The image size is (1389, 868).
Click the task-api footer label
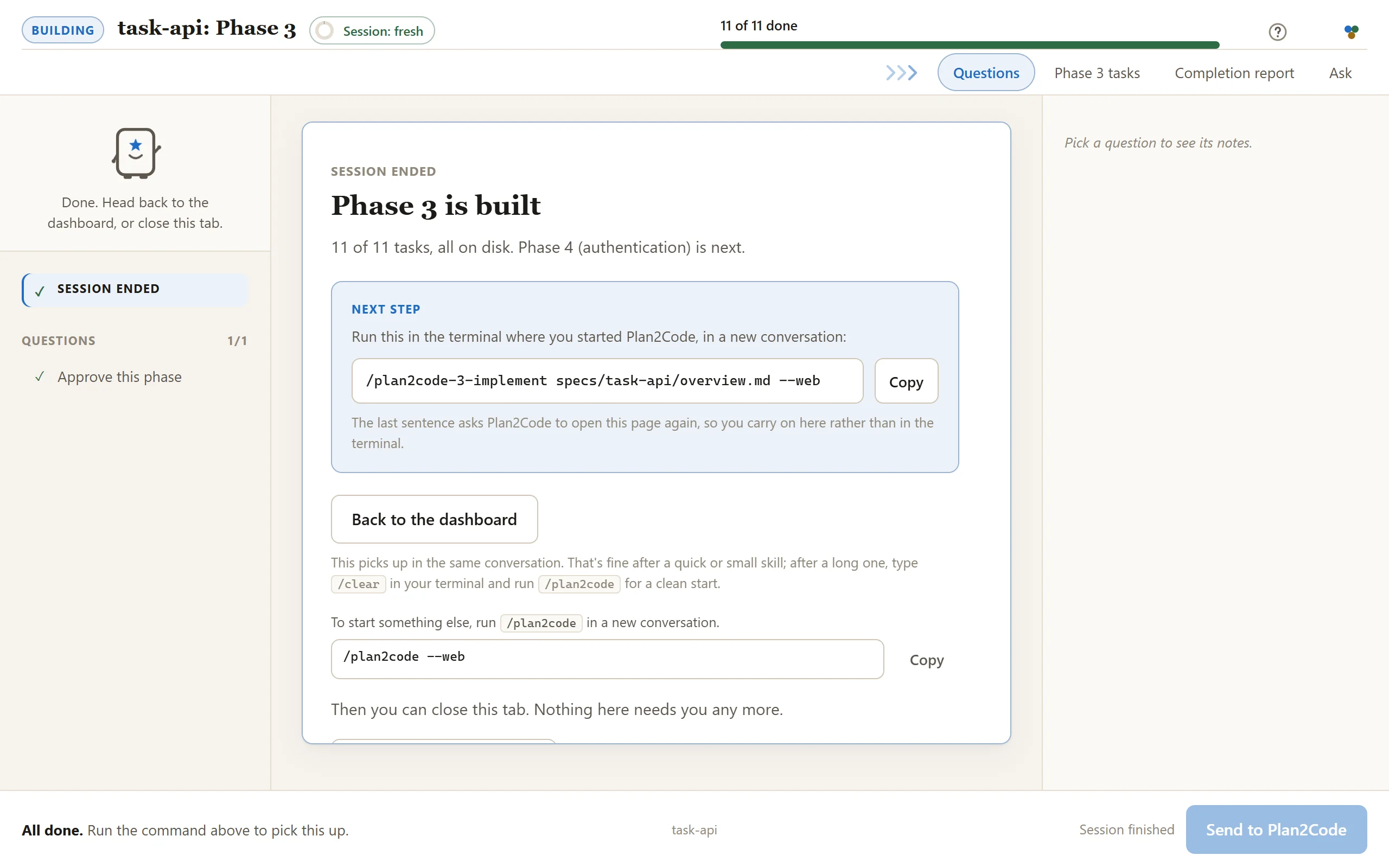coord(694,829)
